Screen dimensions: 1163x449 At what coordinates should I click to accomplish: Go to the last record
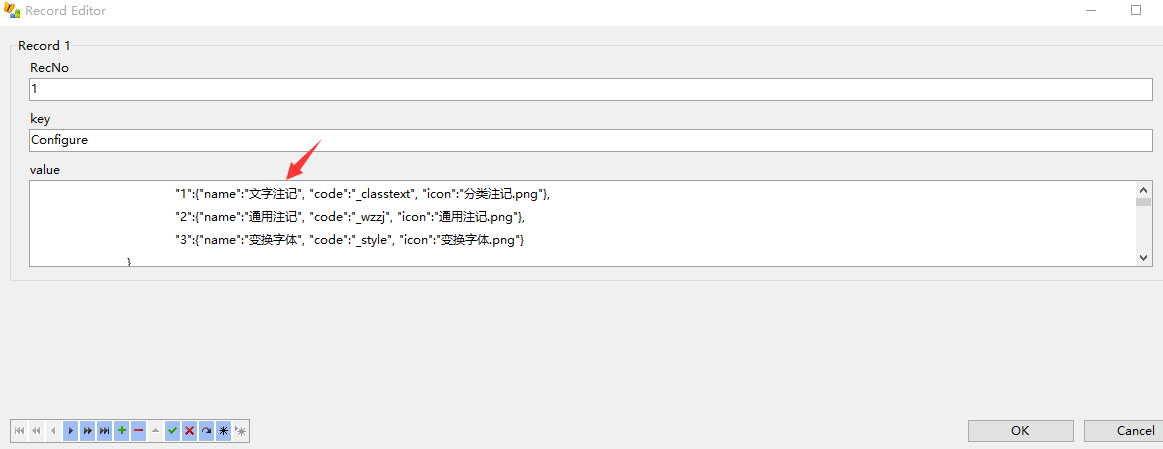(105, 430)
